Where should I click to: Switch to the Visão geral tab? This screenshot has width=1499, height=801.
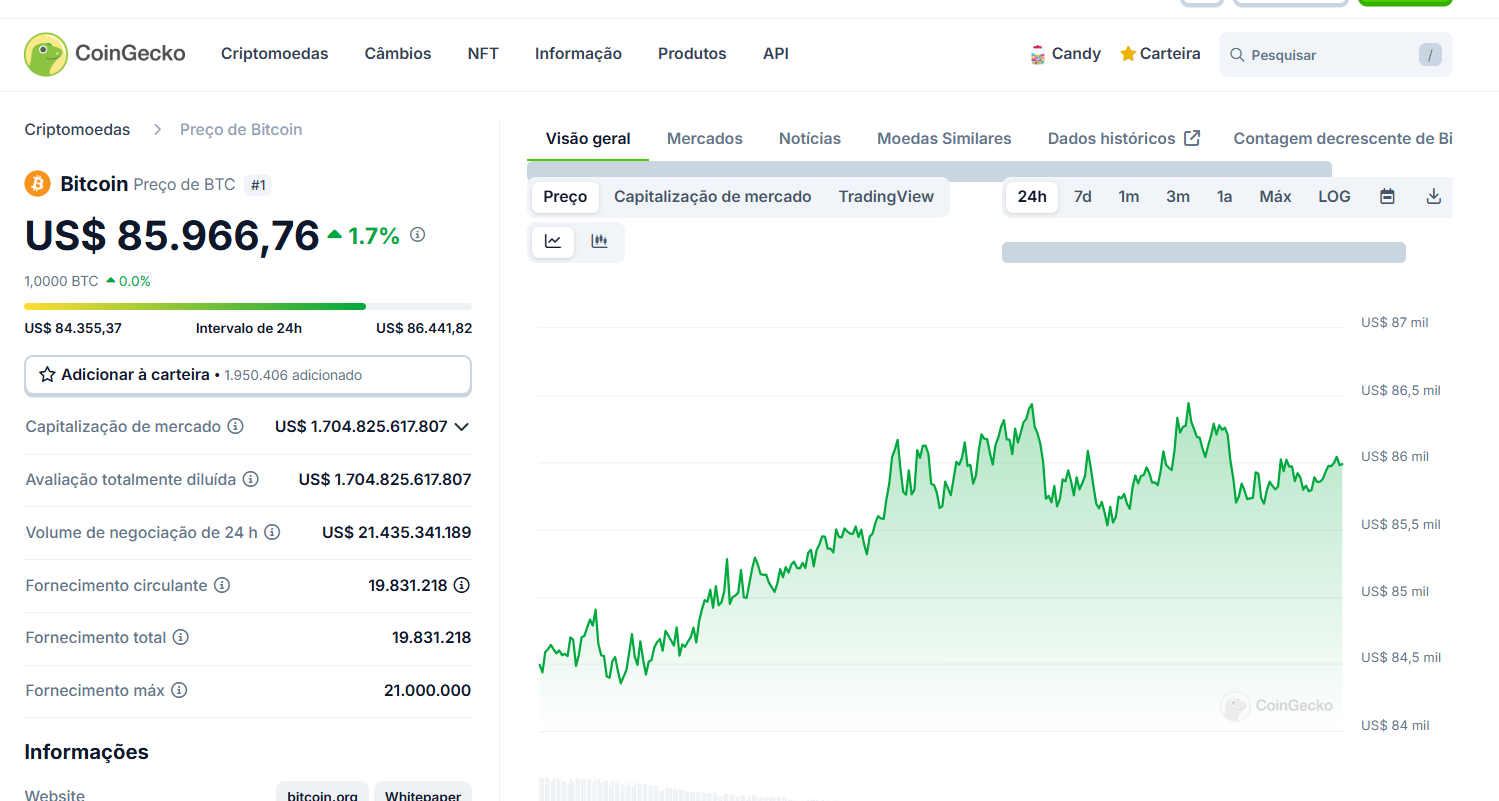pyautogui.click(x=588, y=139)
